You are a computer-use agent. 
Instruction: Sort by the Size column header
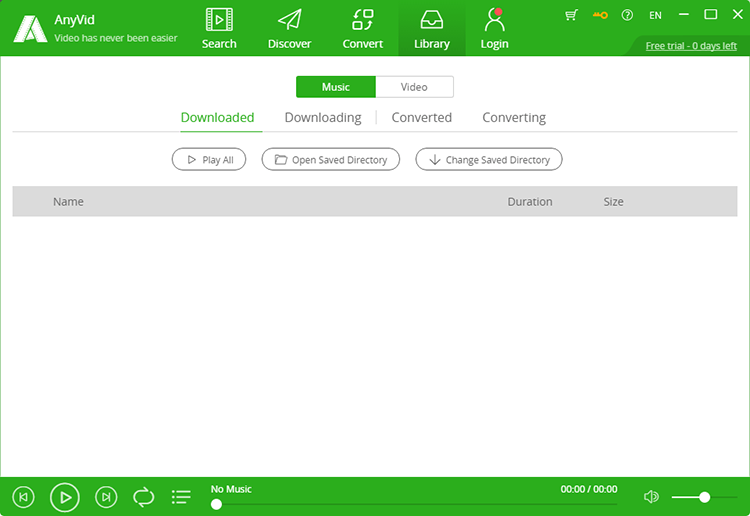pyautogui.click(x=613, y=202)
